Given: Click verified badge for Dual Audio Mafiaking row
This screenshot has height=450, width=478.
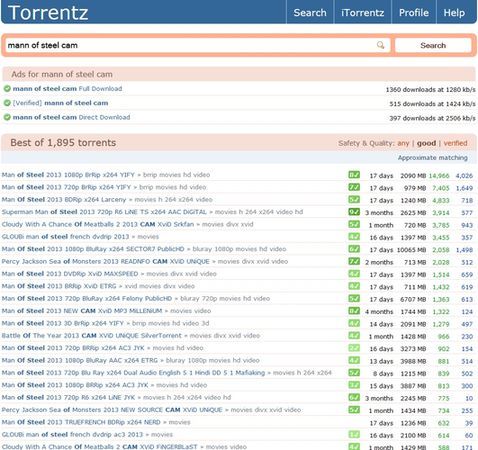Looking at the screenshot, I should click(x=354, y=372).
